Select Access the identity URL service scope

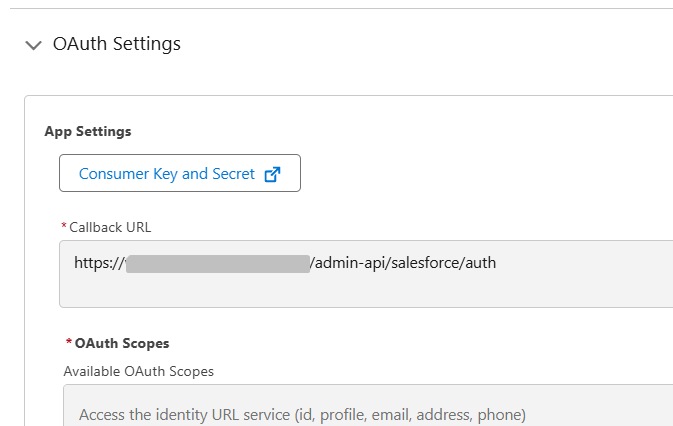click(x=301, y=414)
